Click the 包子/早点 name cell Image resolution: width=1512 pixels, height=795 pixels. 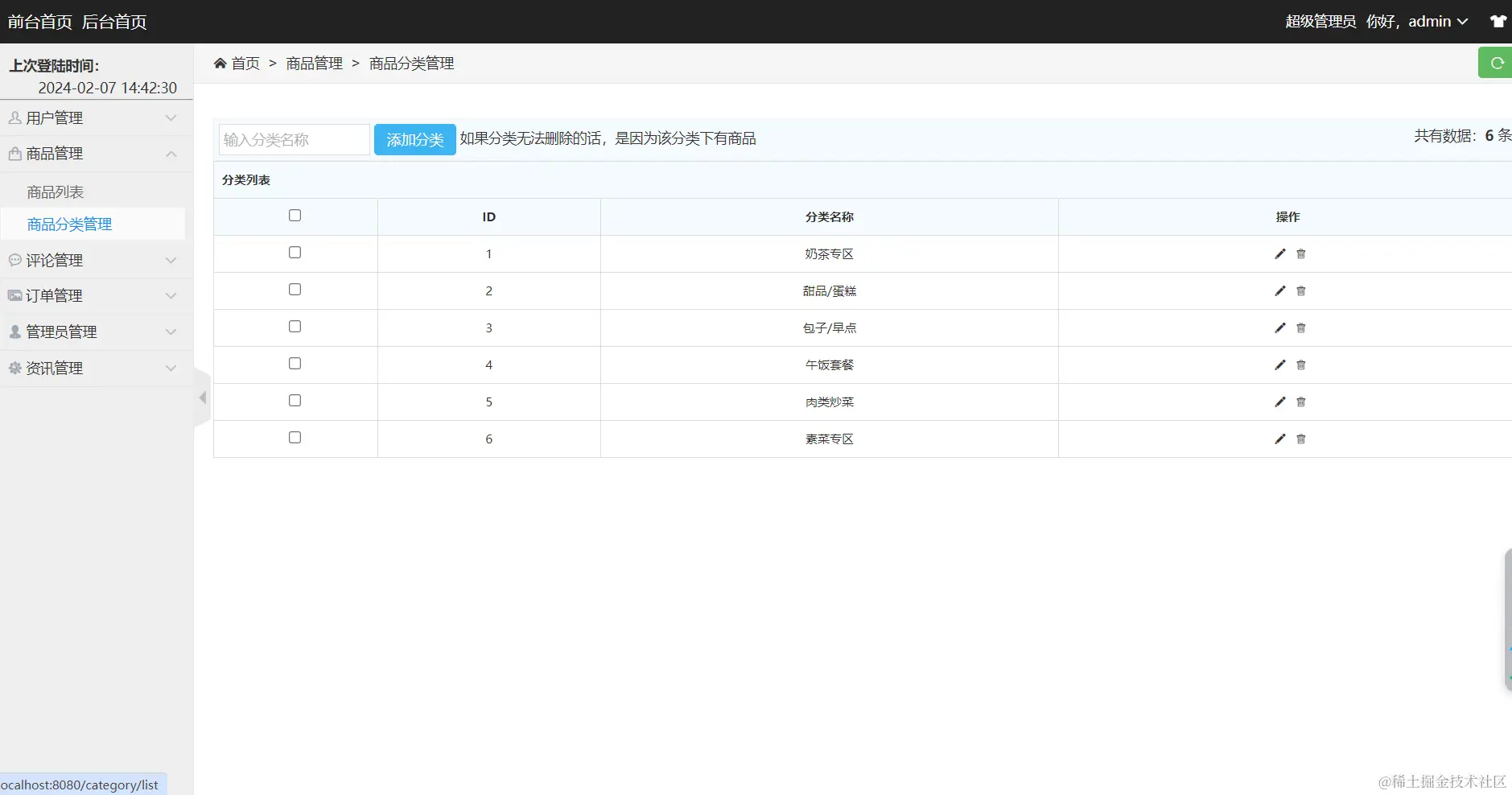[x=830, y=328]
